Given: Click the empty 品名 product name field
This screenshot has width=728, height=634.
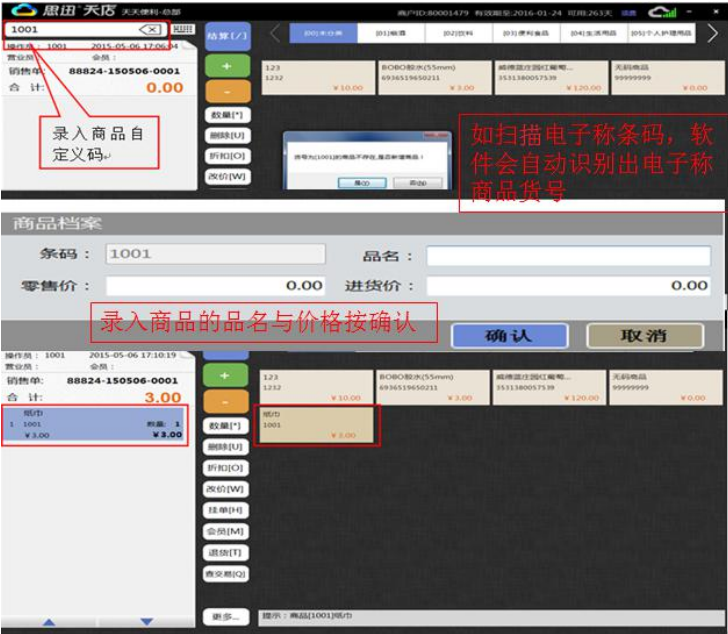Looking at the screenshot, I should [568, 256].
